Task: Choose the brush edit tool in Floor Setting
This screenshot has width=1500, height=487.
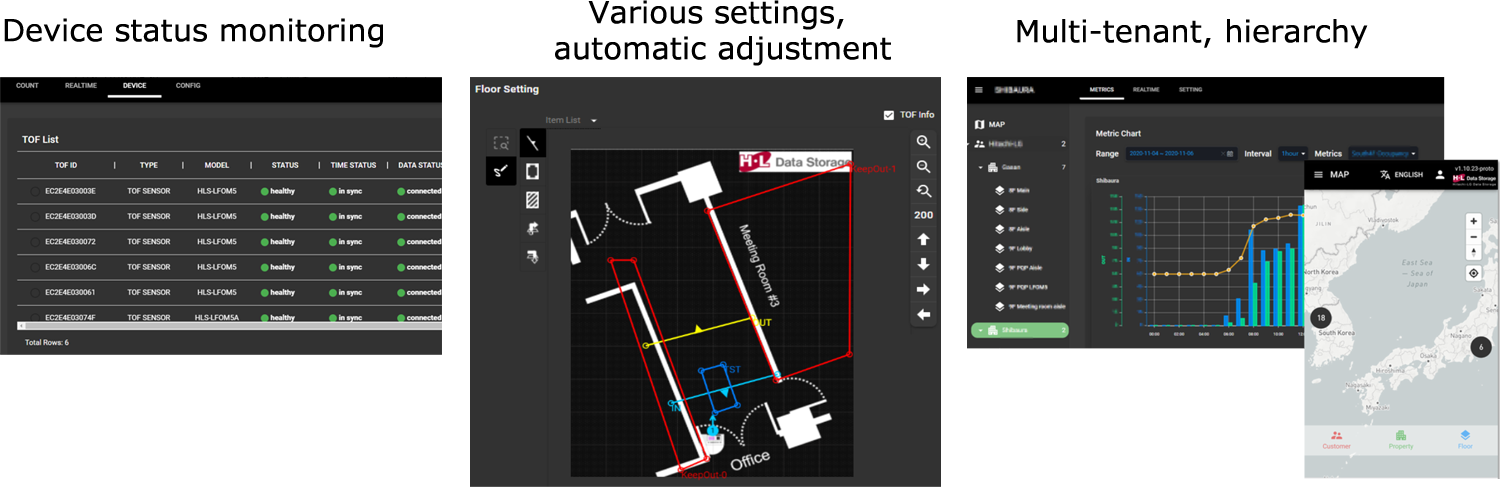Action: click(x=502, y=172)
